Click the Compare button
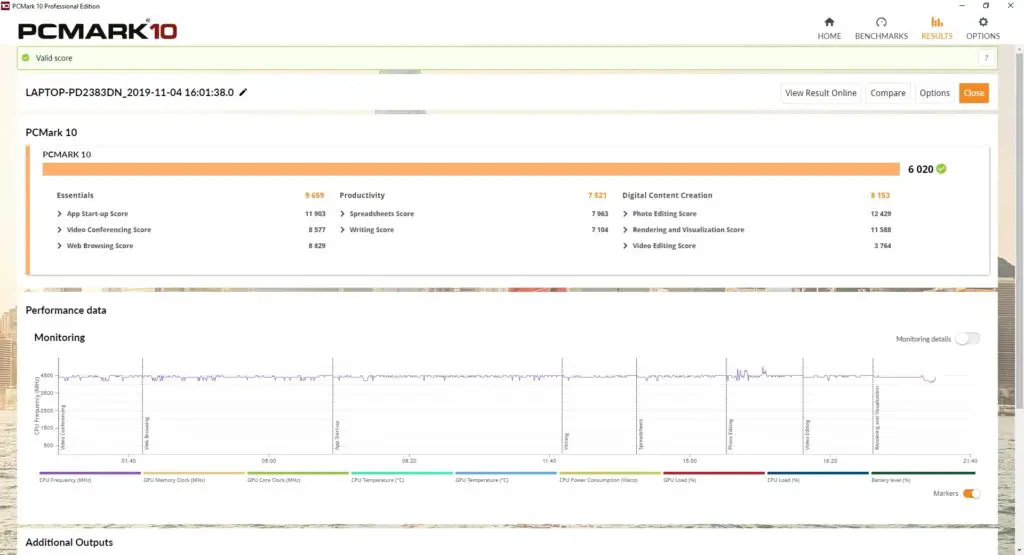The image size is (1024, 555). [x=888, y=93]
